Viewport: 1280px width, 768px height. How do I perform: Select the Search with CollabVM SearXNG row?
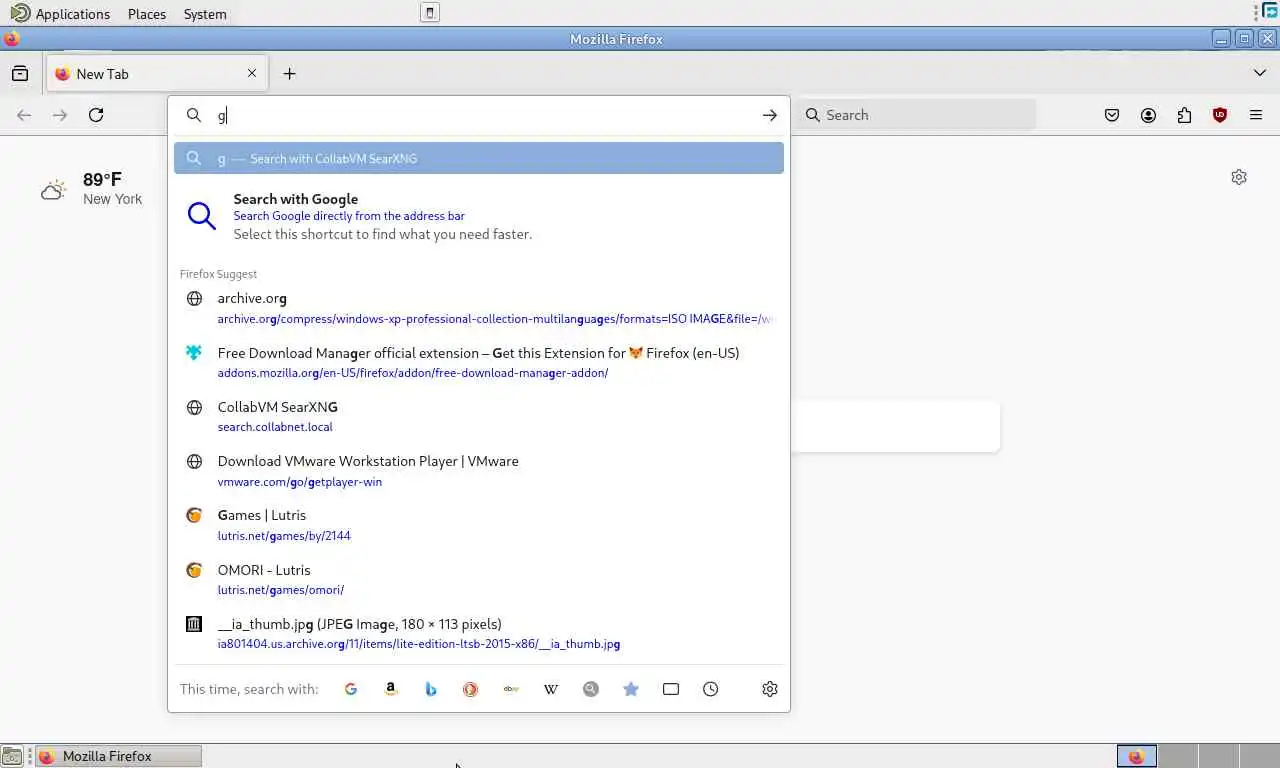point(479,158)
